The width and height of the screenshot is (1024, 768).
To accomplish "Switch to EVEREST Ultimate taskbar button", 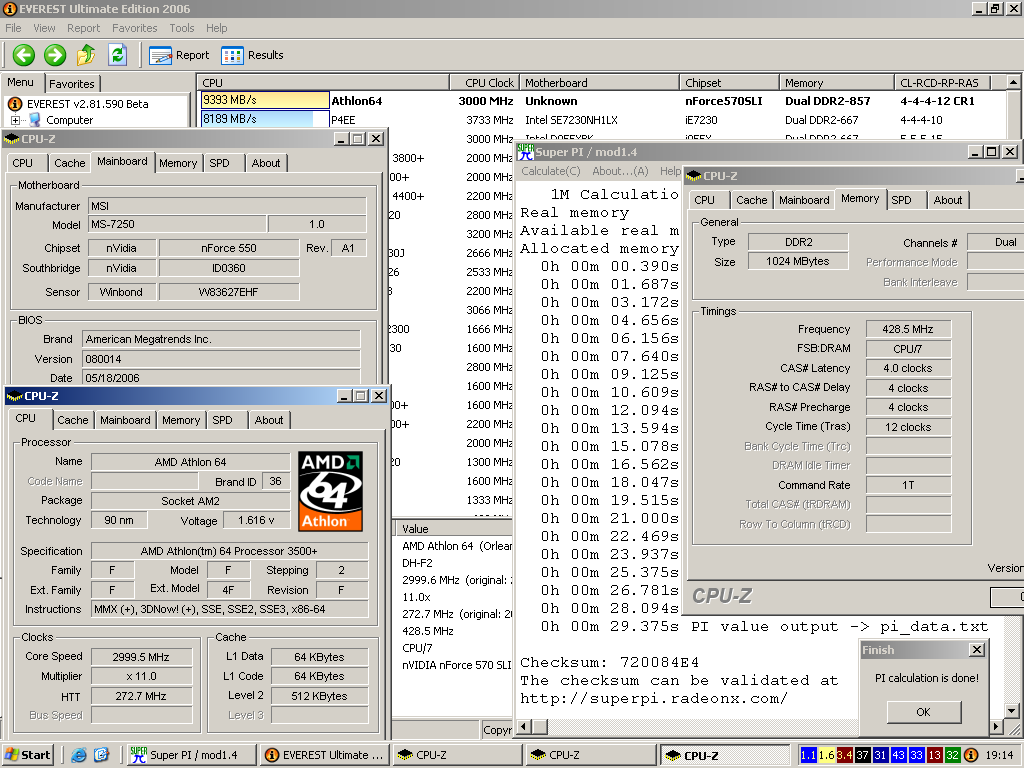I will click(325, 755).
